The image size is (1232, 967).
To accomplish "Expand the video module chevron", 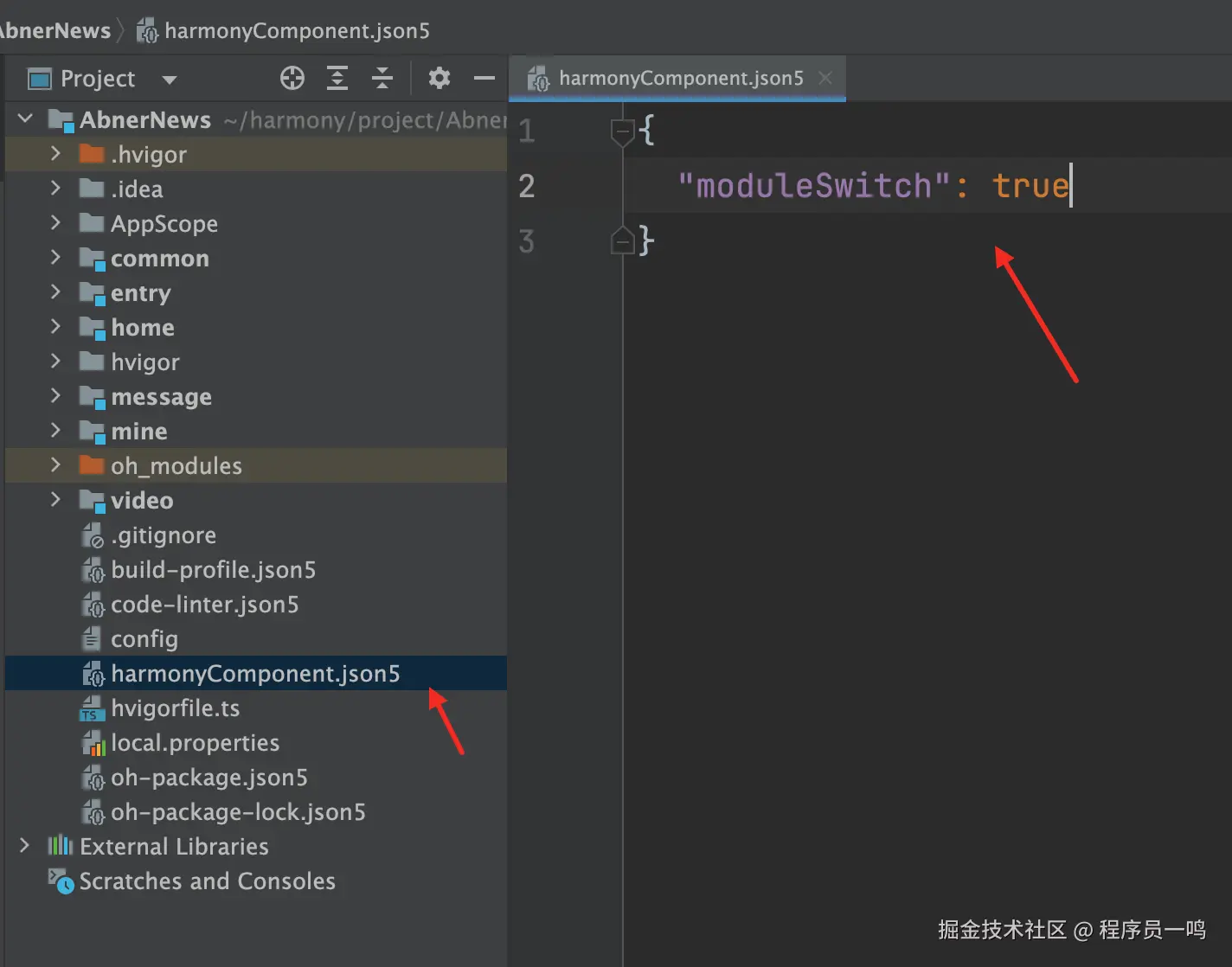I will tap(55, 499).
